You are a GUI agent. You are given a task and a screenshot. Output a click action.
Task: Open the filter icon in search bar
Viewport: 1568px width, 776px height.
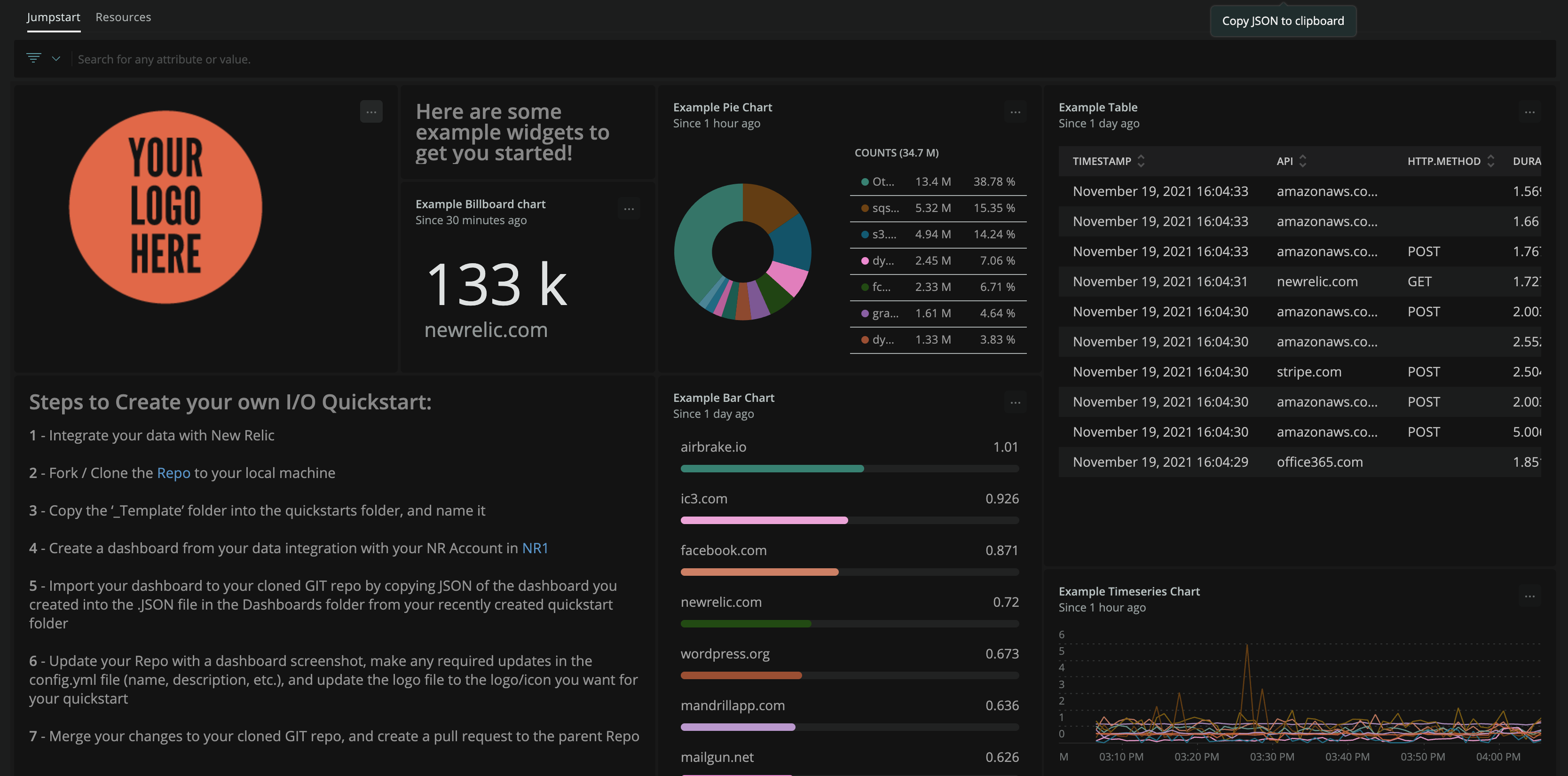point(33,58)
